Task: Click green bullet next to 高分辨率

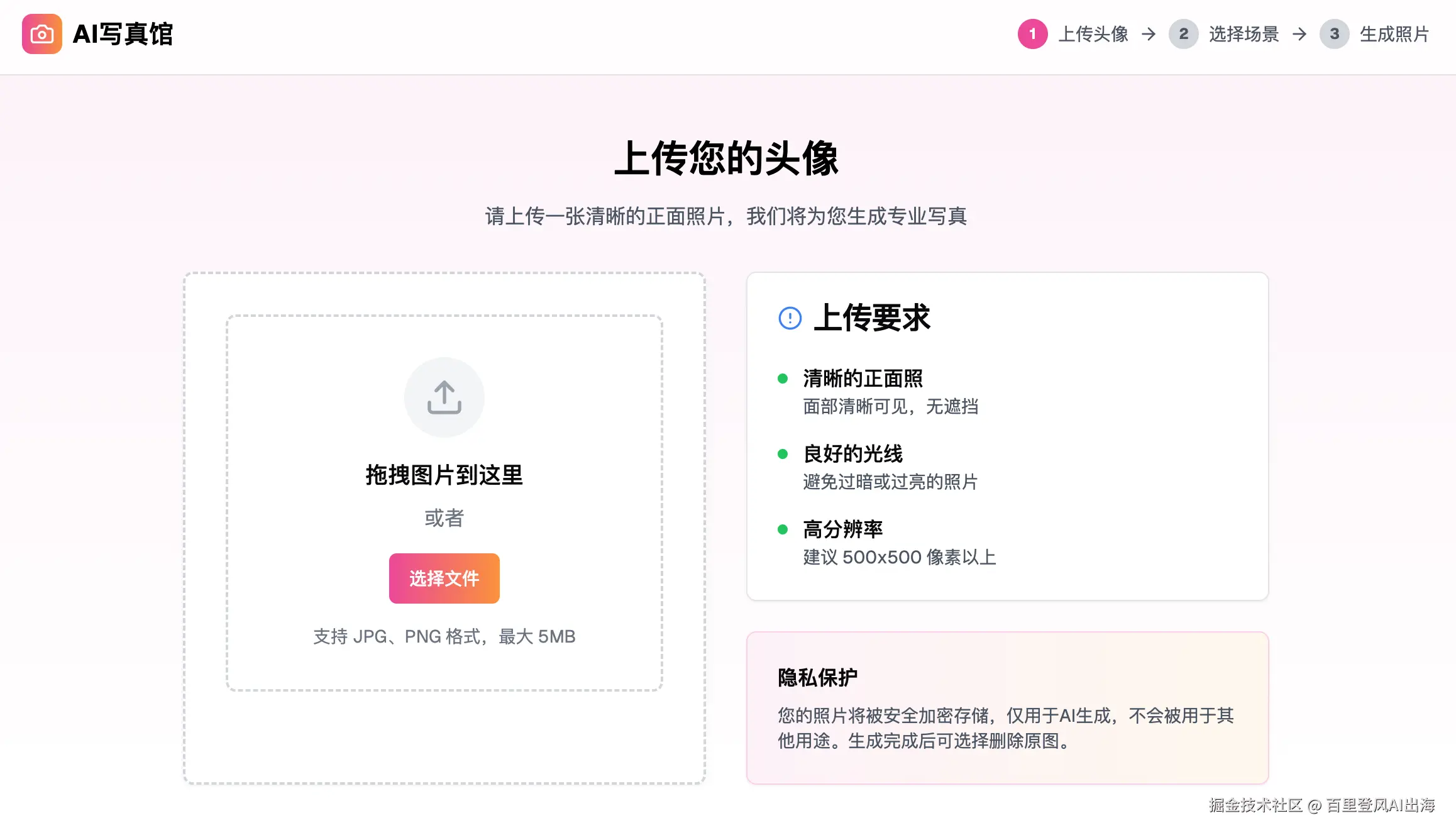Action: [783, 529]
